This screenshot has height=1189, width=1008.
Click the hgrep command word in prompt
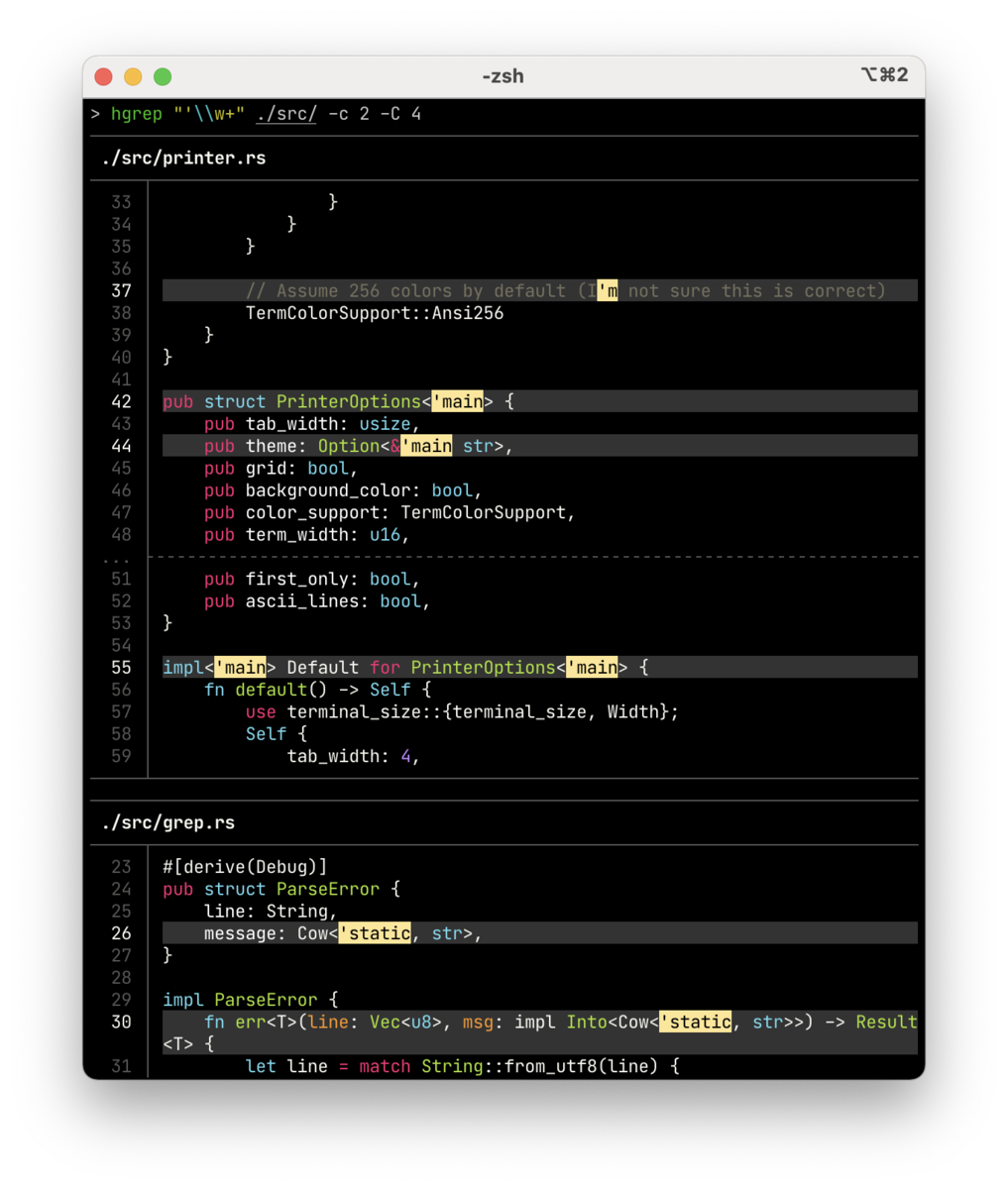point(137,114)
